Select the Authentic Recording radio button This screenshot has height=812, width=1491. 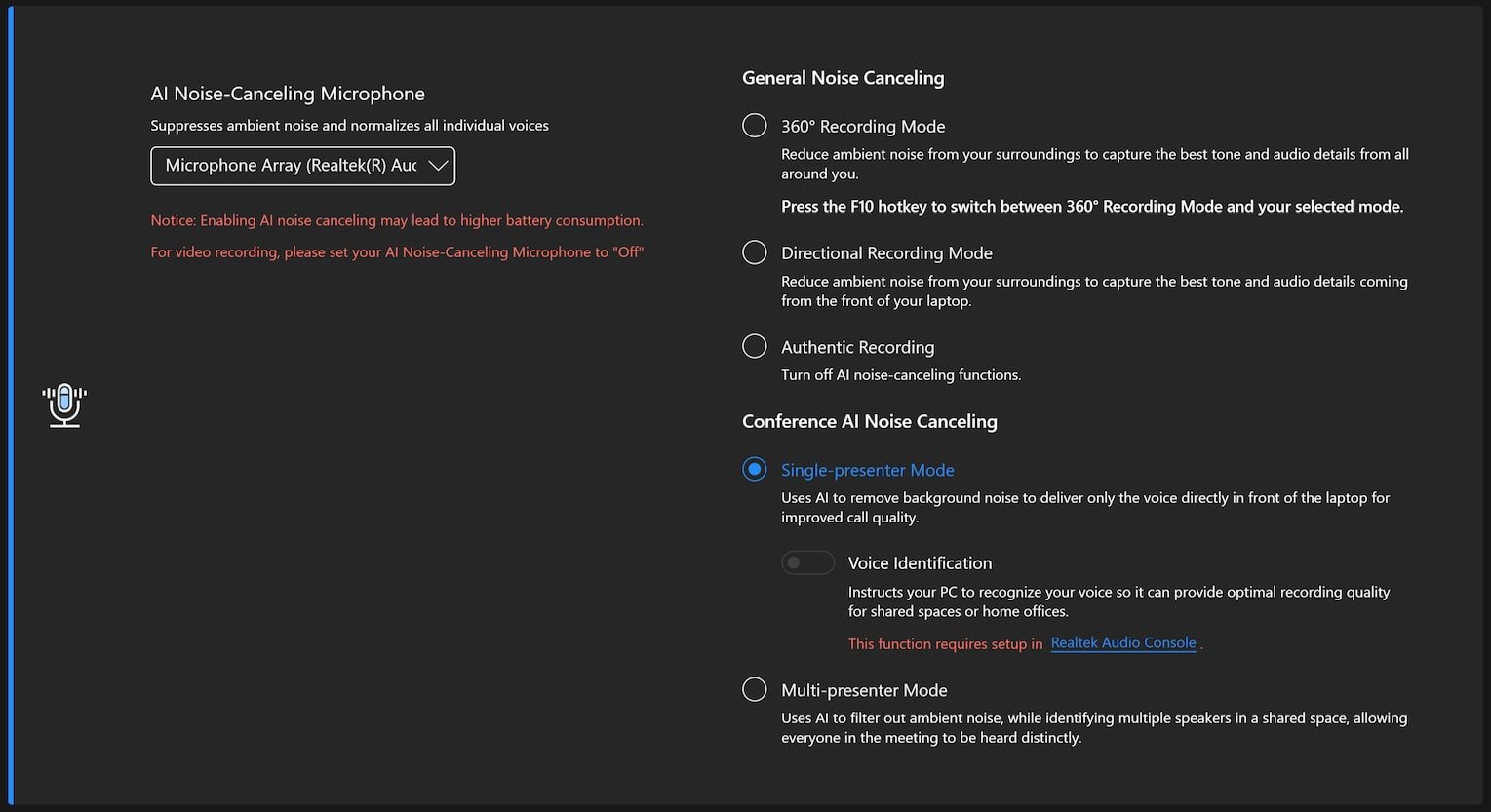tap(755, 346)
